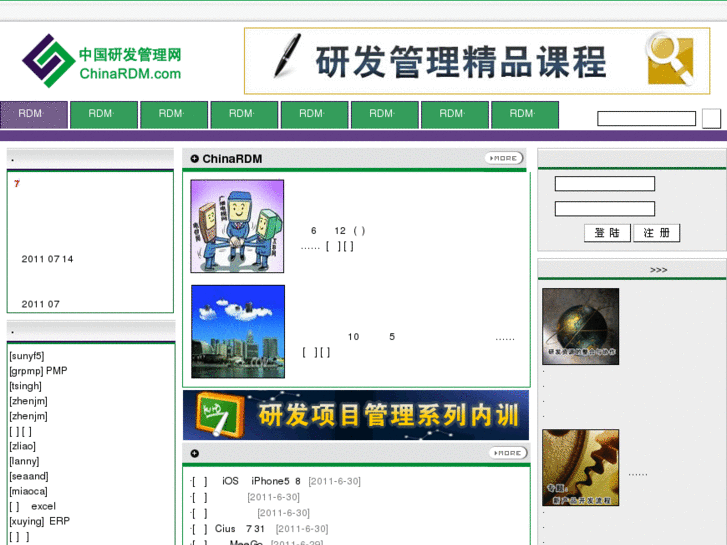This screenshot has height=545, width=727.
Task: Open the [seaand] post link
Action: [x=29, y=476]
